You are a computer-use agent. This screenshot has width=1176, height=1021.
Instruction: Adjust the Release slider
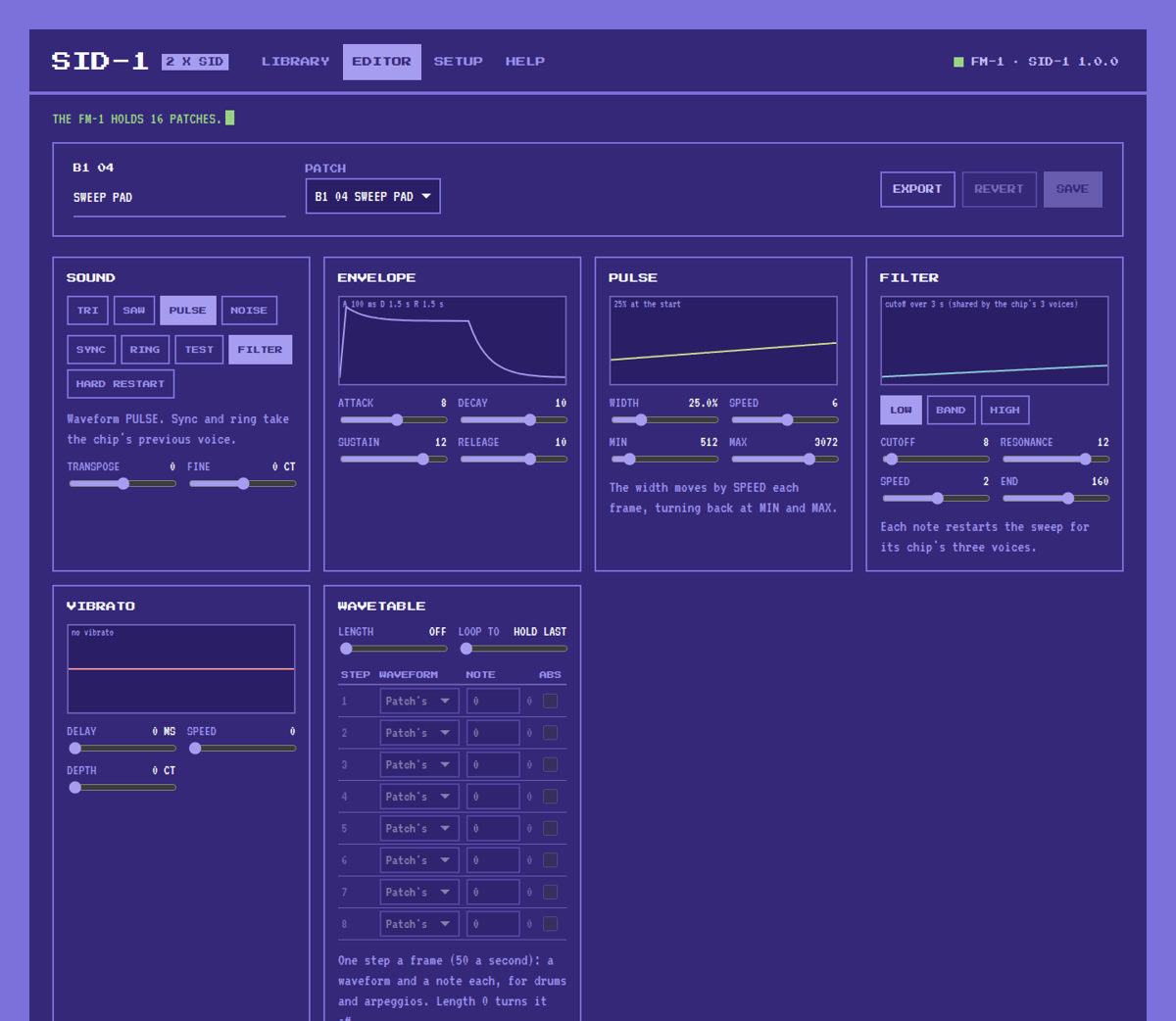(514, 459)
